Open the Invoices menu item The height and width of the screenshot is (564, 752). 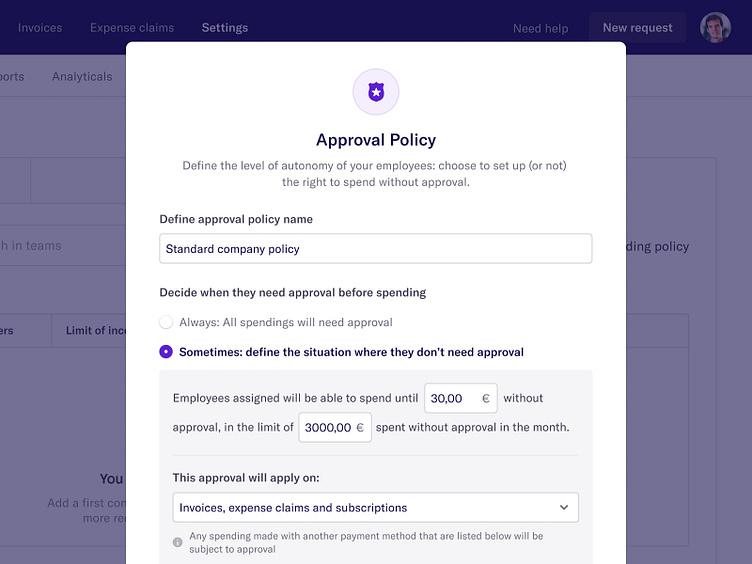point(40,28)
